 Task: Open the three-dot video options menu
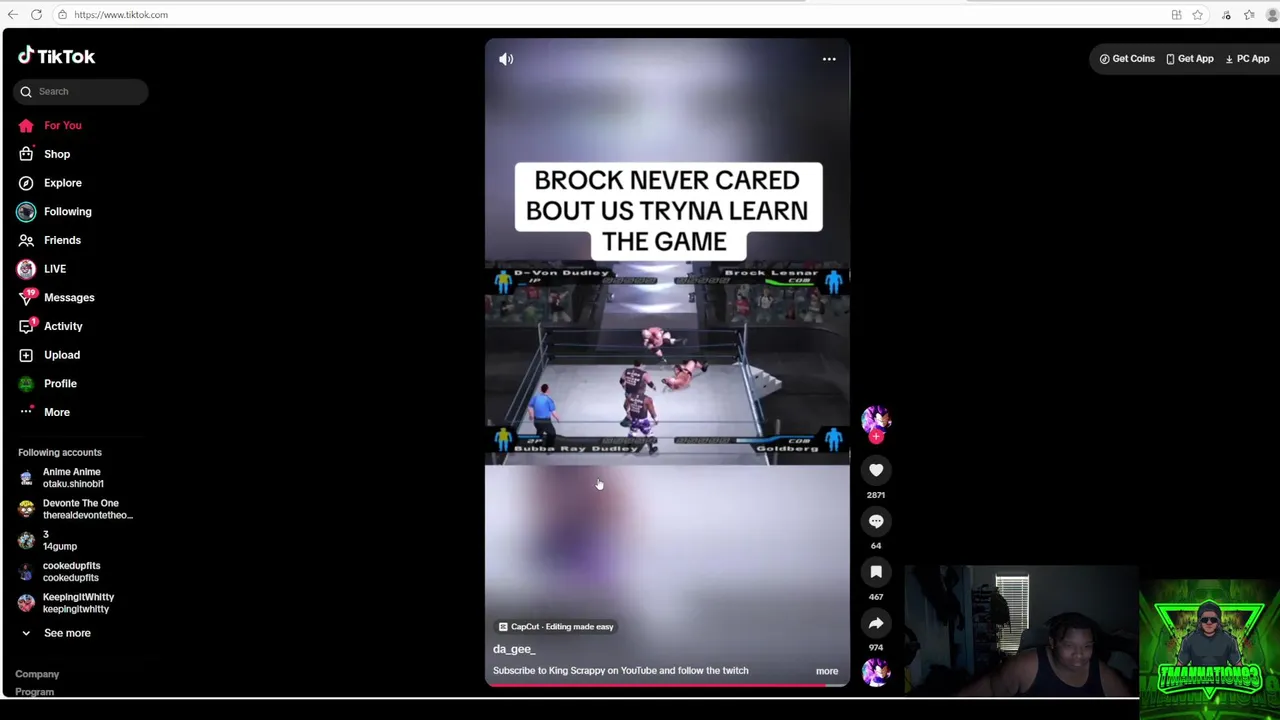click(x=829, y=59)
